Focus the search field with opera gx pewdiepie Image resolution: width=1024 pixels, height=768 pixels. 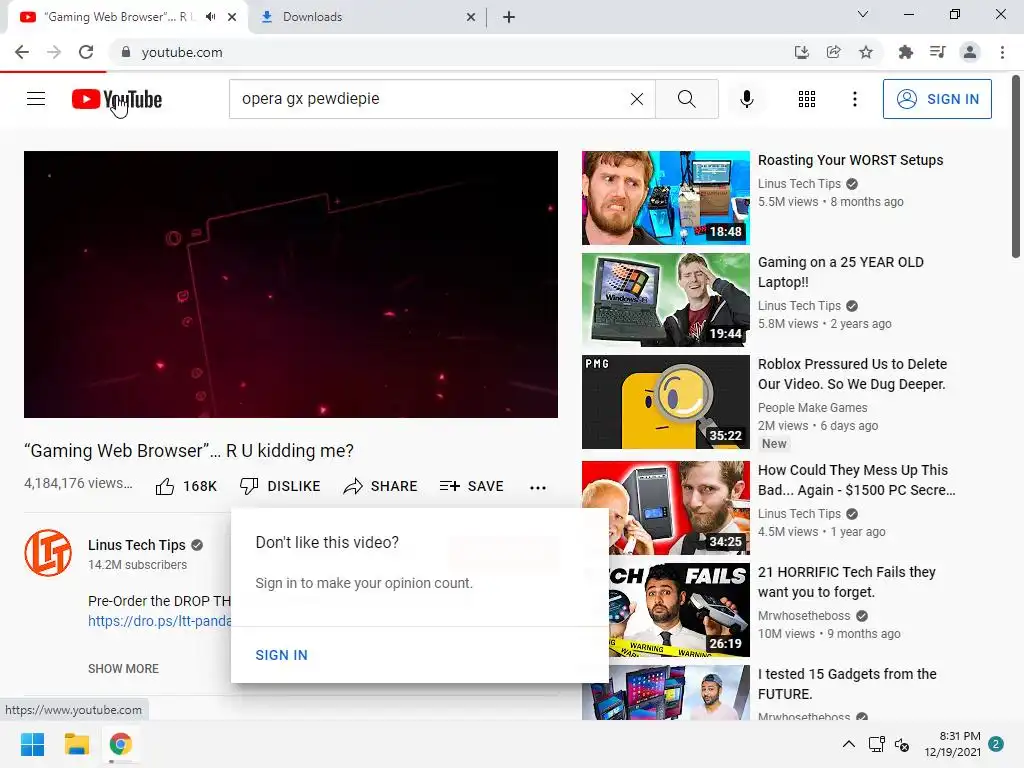431,99
